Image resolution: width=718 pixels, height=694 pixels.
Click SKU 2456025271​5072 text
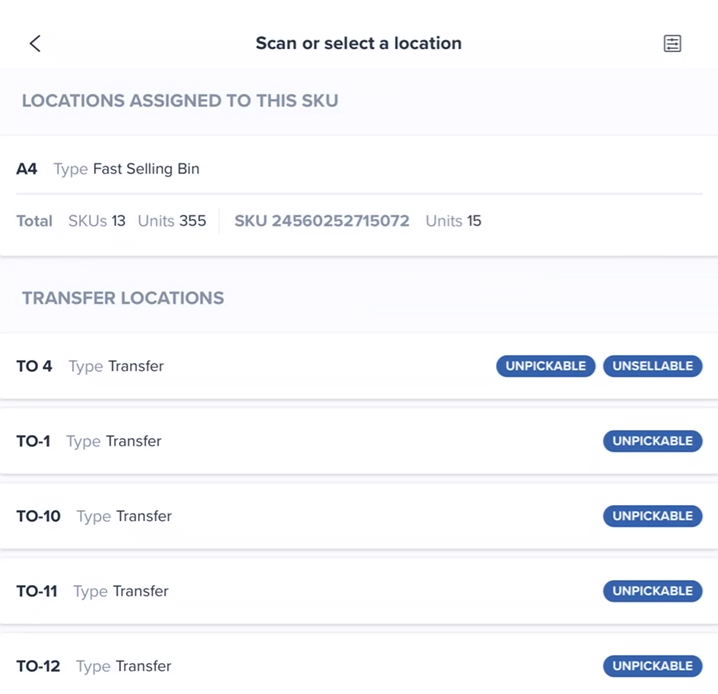tap(322, 221)
